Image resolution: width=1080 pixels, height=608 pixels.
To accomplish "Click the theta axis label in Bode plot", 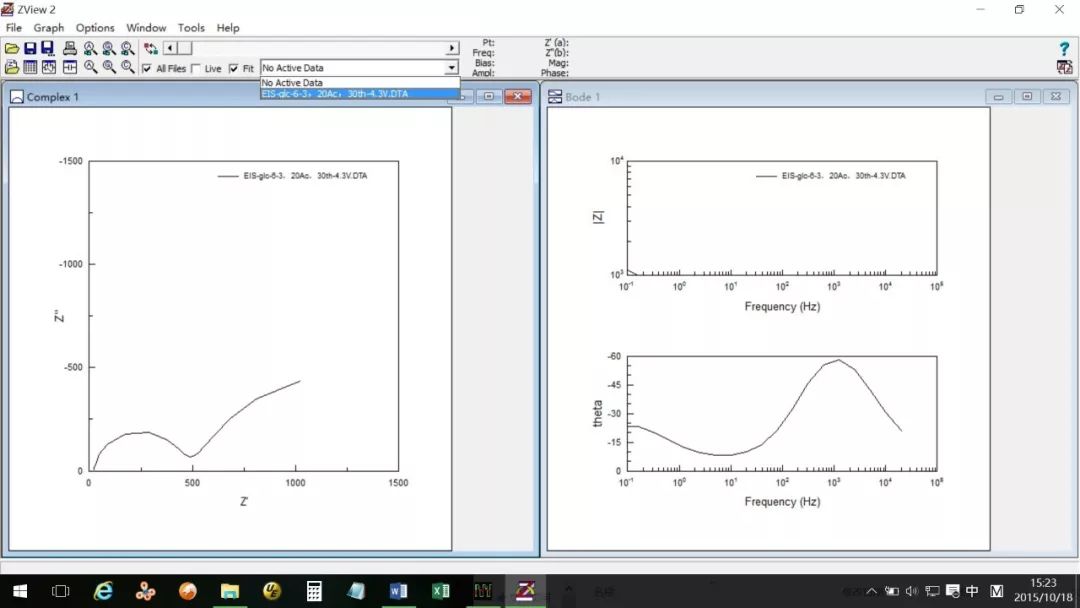I will point(598,413).
